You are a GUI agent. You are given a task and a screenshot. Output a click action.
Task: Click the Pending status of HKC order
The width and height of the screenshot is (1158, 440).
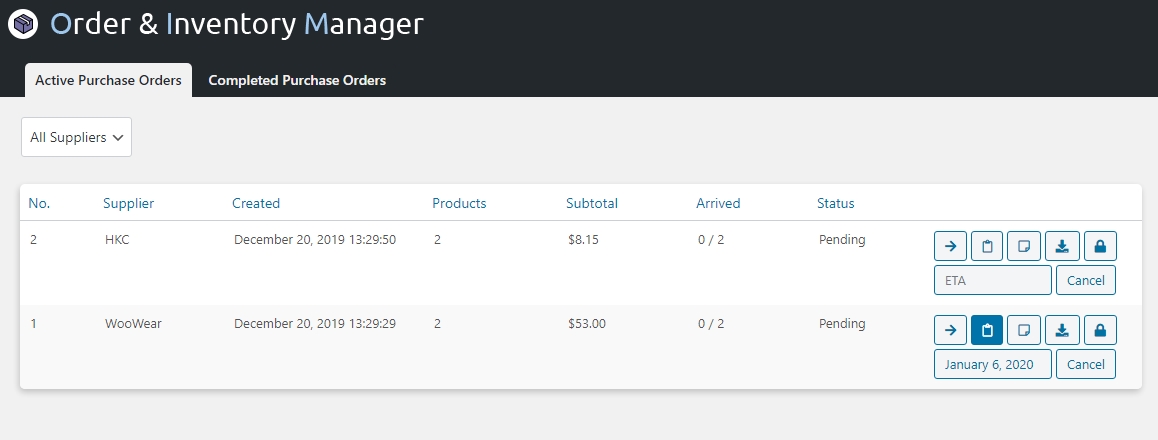point(842,240)
